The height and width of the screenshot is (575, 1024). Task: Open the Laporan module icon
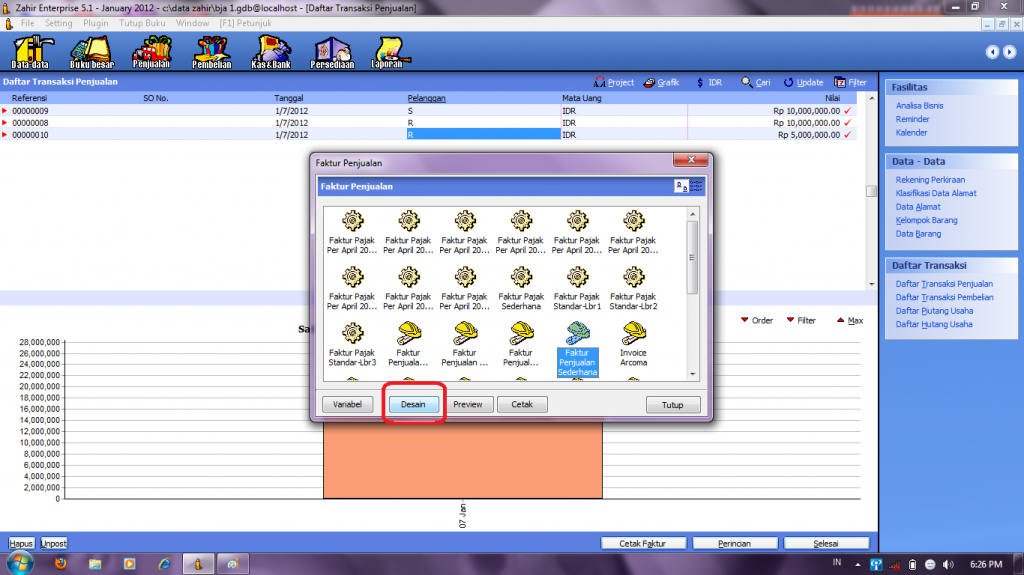(389, 52)
